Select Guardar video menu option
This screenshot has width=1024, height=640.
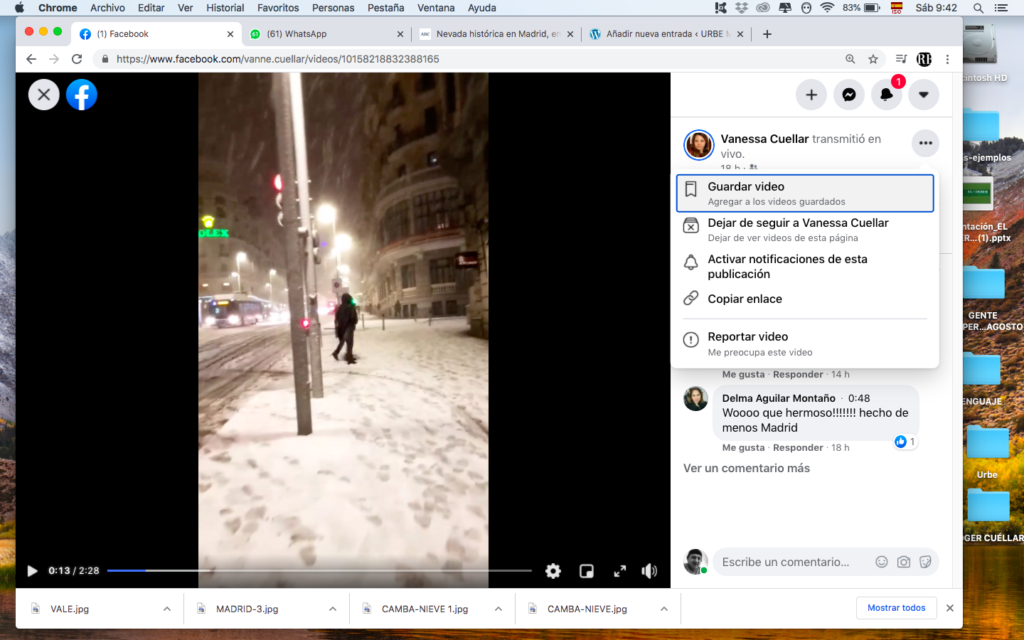[804, 193]
